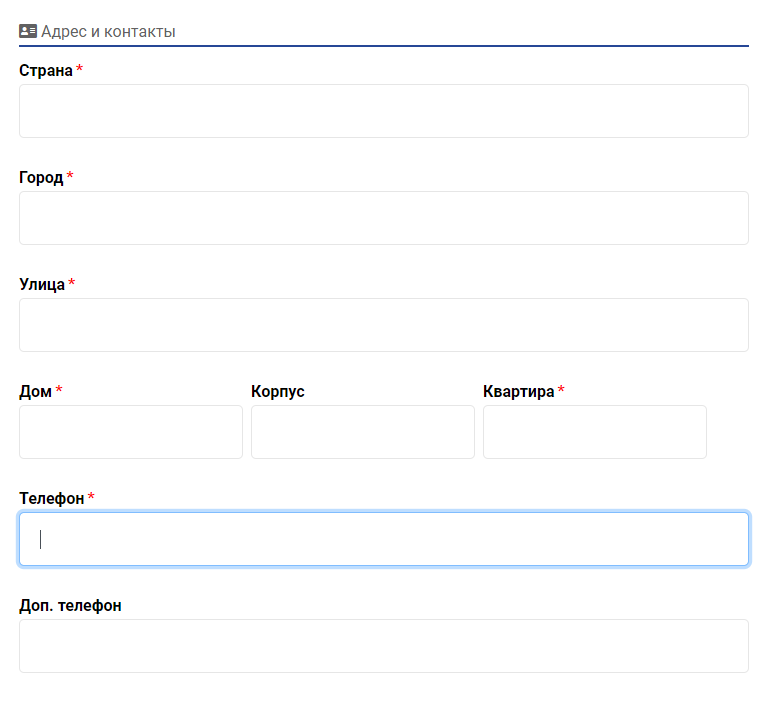Focus the Корпус text box

(x=363, y=432)
